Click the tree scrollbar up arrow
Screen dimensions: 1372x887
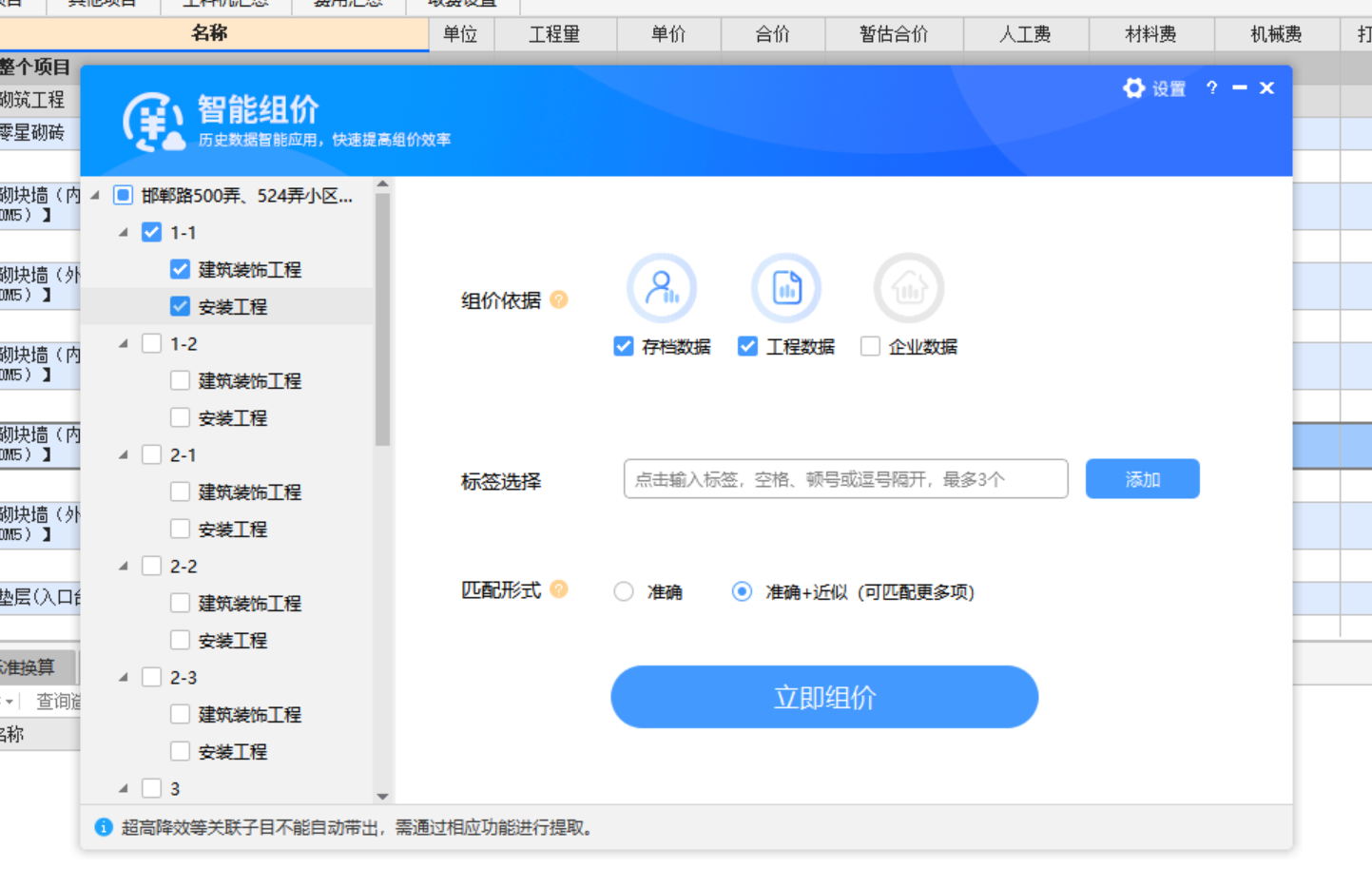[382, 184]
